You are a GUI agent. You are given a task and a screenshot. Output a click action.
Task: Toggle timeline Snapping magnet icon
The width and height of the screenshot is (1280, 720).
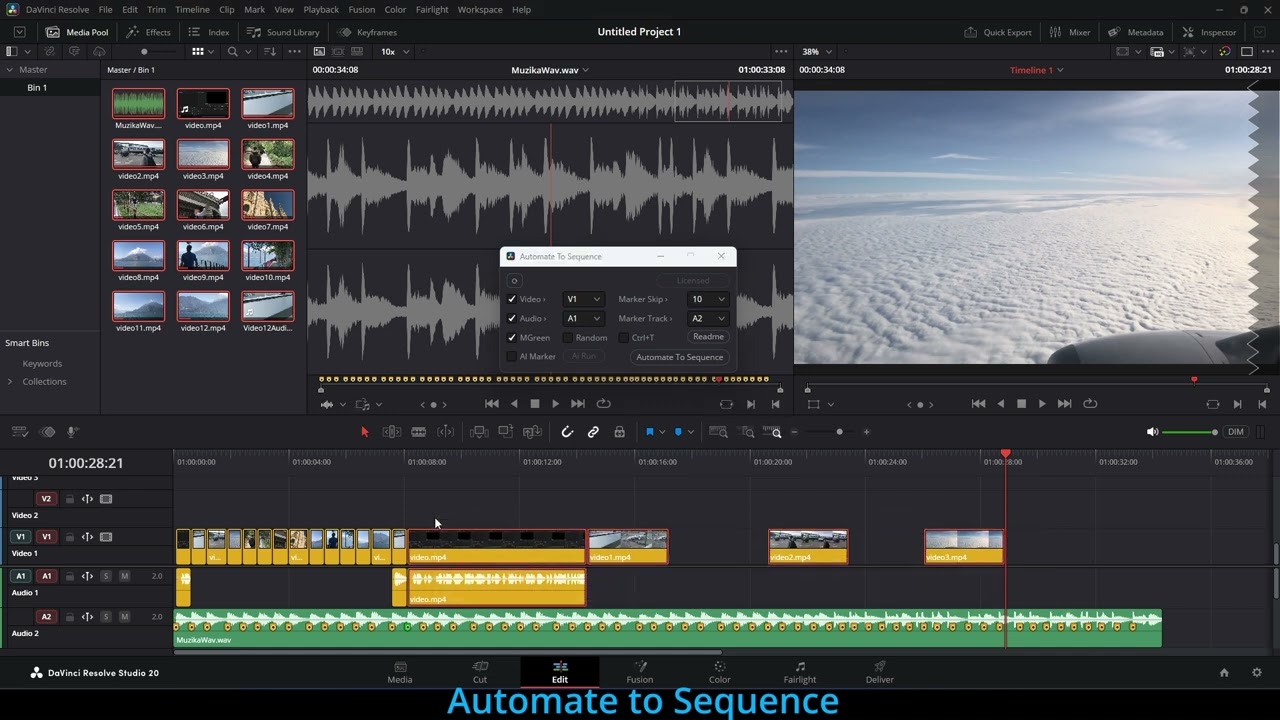pyautogui.click(x=567, y=432)
